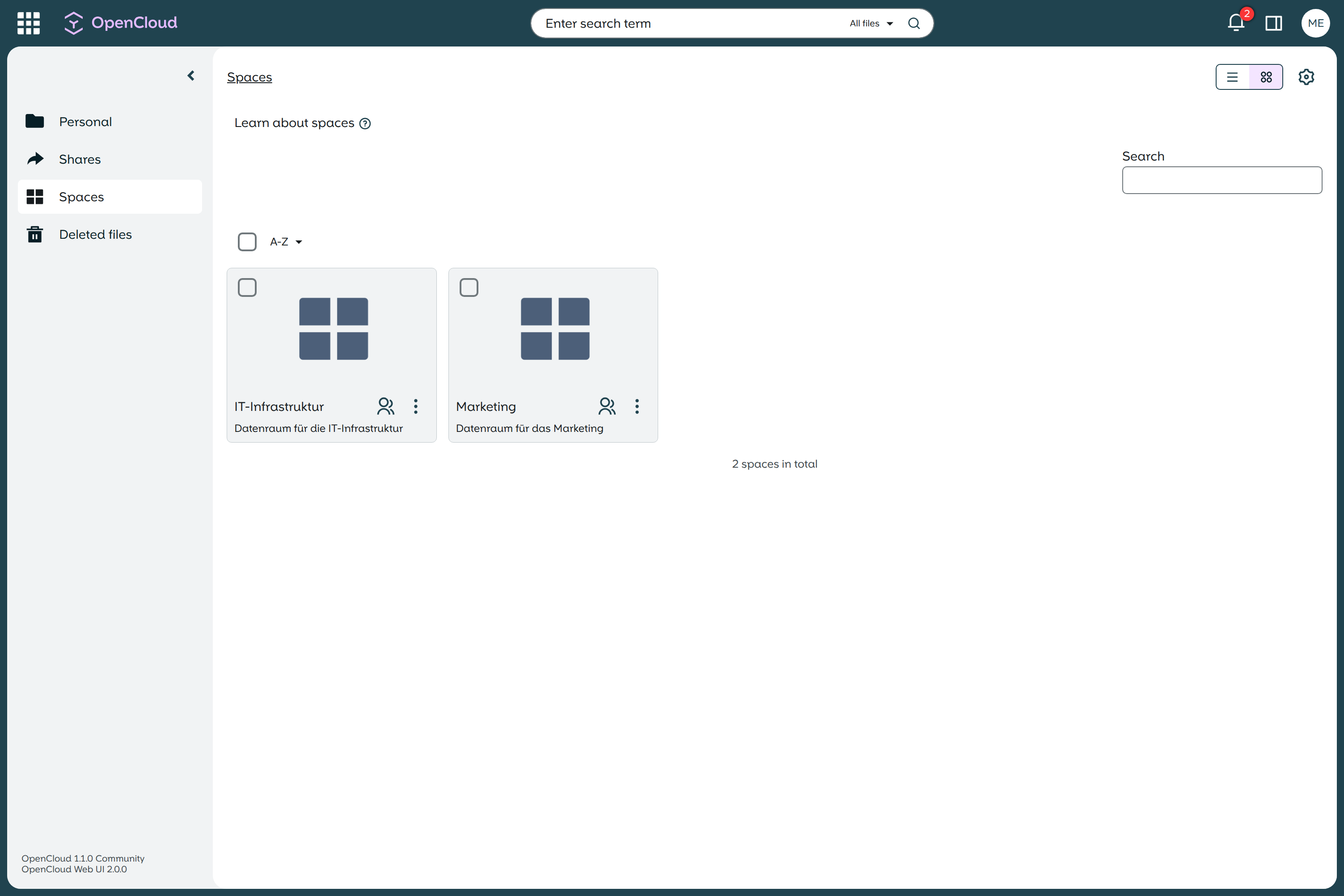Open Deleted files in the sidebar
This screenshot has width=1344, height=896.
coord(110,234)
